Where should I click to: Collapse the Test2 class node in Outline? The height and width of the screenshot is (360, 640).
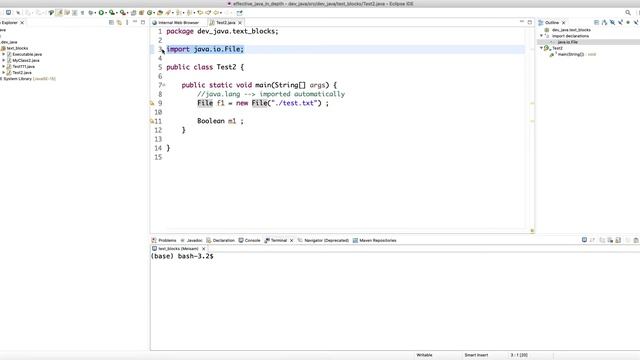coord(542,48)
